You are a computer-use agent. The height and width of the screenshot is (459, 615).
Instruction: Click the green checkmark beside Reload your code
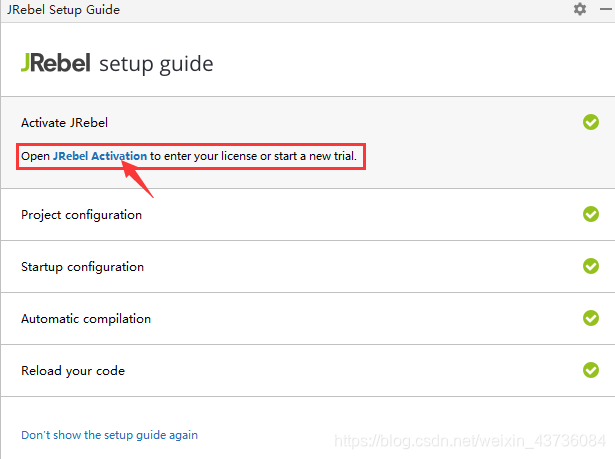pyautogui.click(x=591, y=370)
